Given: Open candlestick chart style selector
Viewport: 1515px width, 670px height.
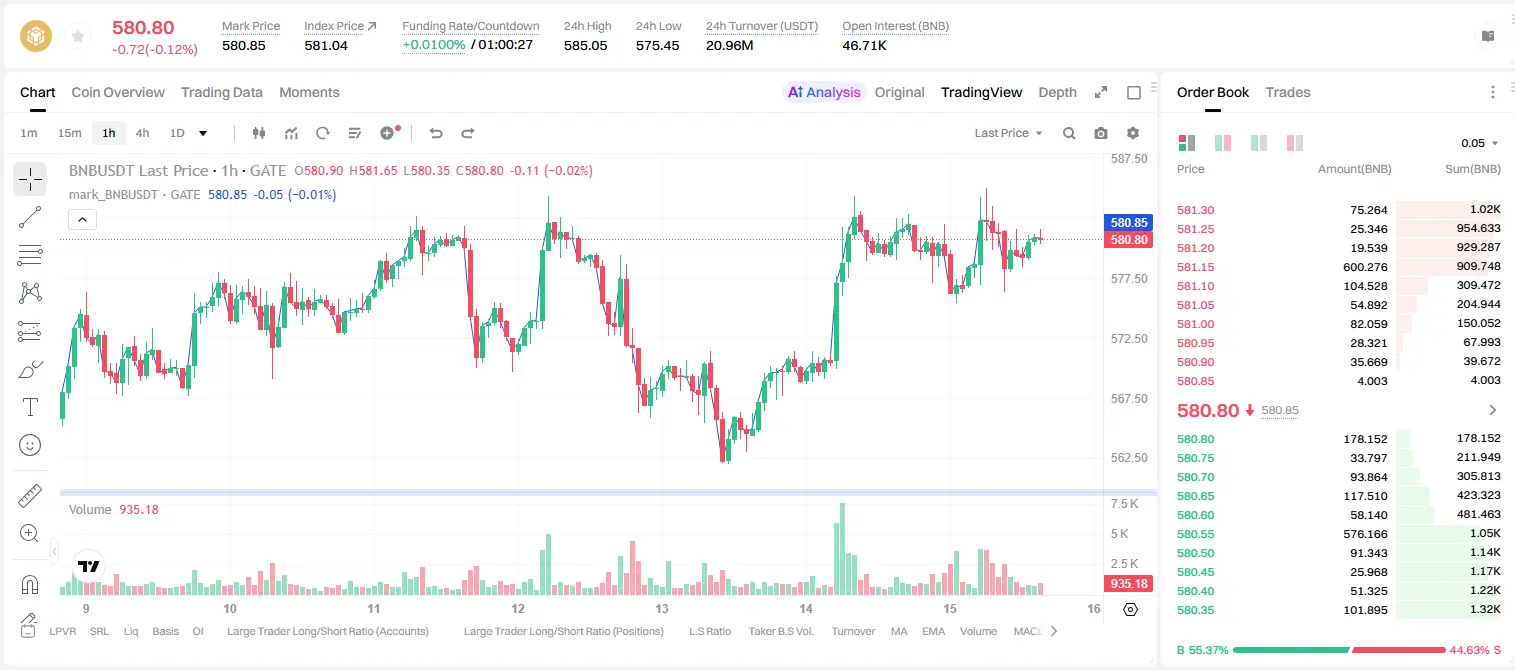Looking at the screenshot, I should tap(259, 133).
